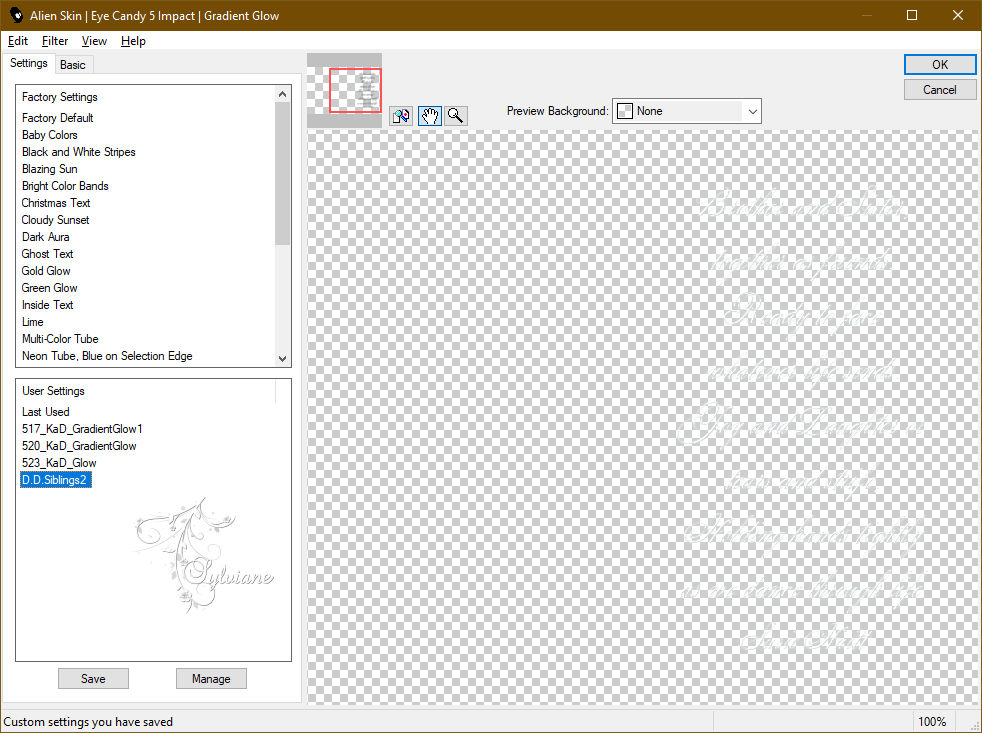Open the Edit menu
Screen dimensions: 982x733
click(18, 41)
